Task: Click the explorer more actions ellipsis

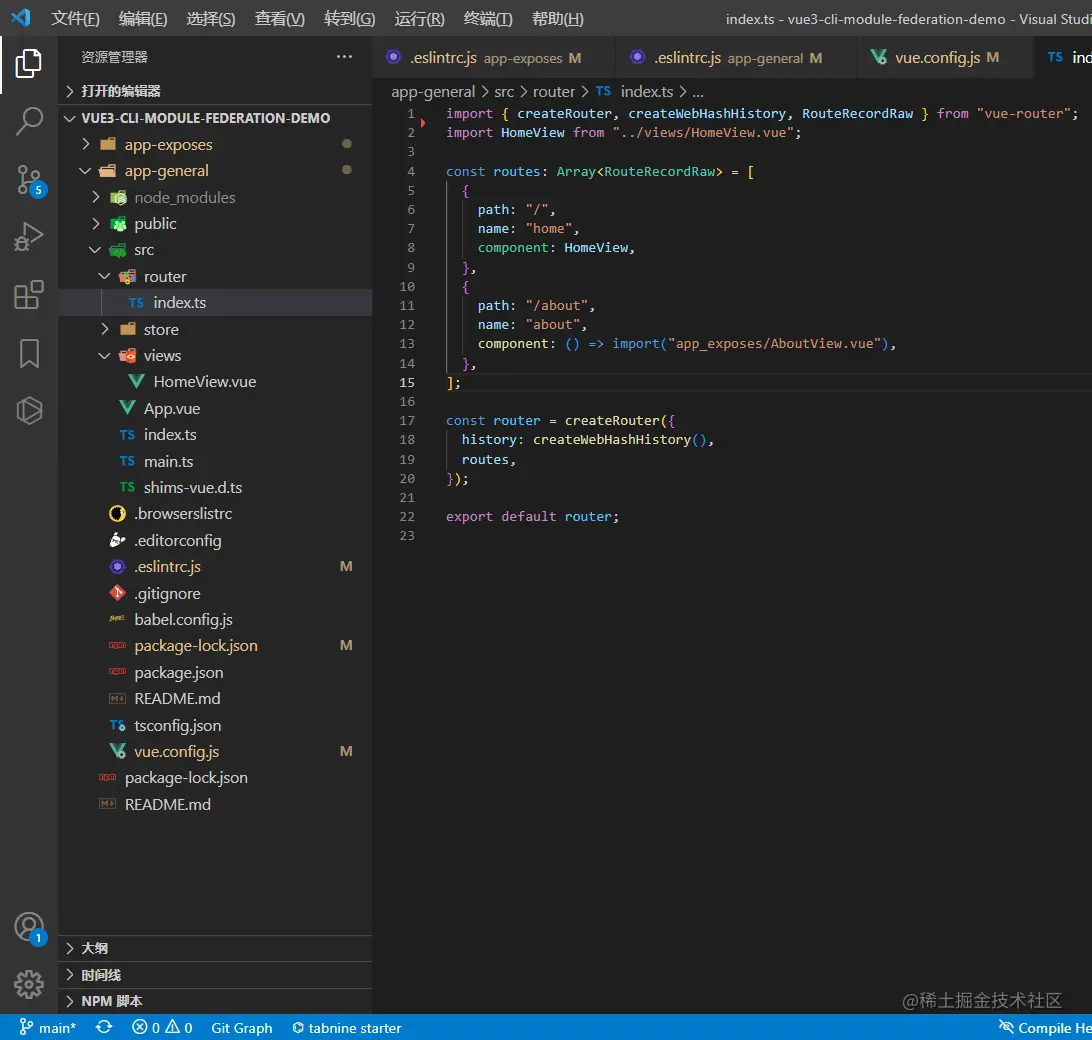Action: pyautogui.click(x=344, y=56)
